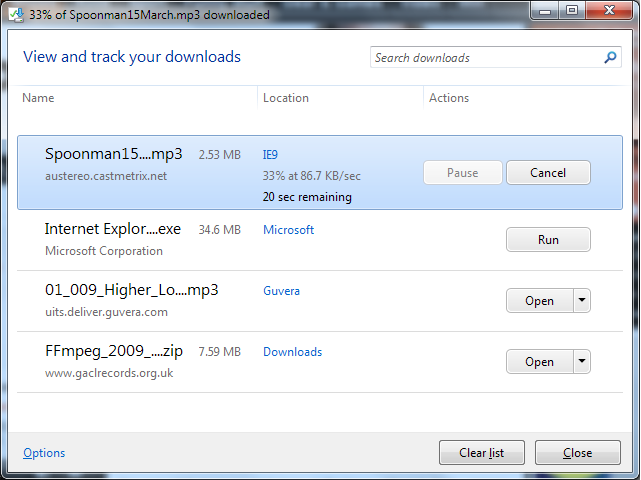The height and width of the screenshot is (480, 641).
Task: Open the Options link
Action: click(x=44, y=453)
